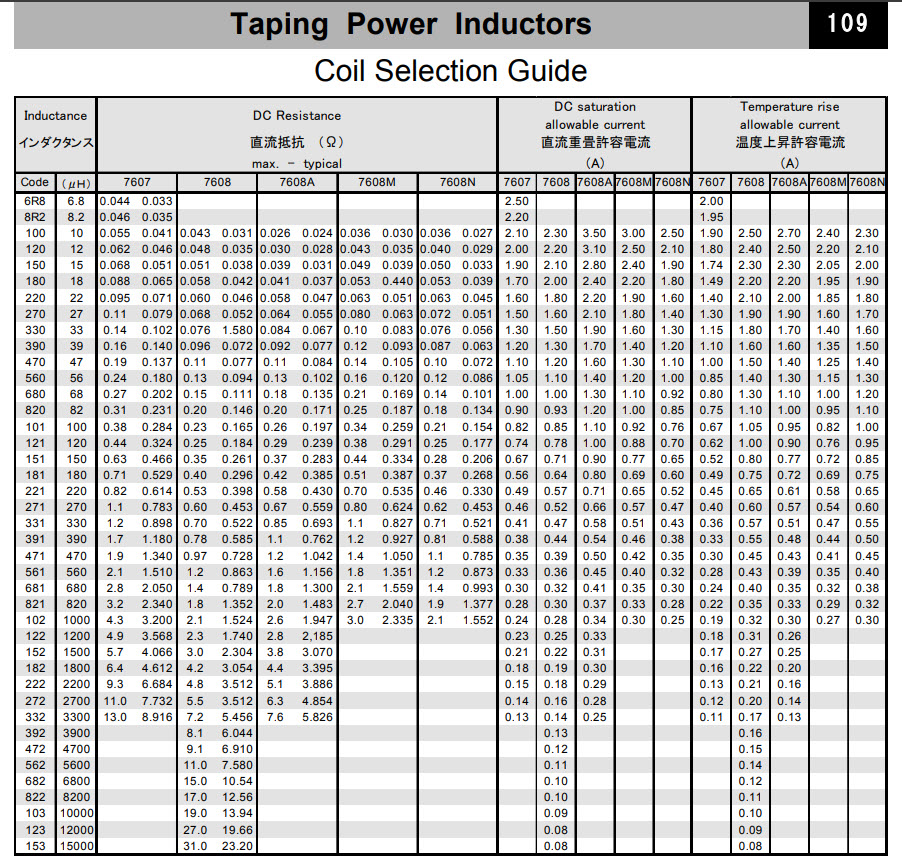
Task: Click the Taping Power Inductors title
Action: (x=410, y=24)
